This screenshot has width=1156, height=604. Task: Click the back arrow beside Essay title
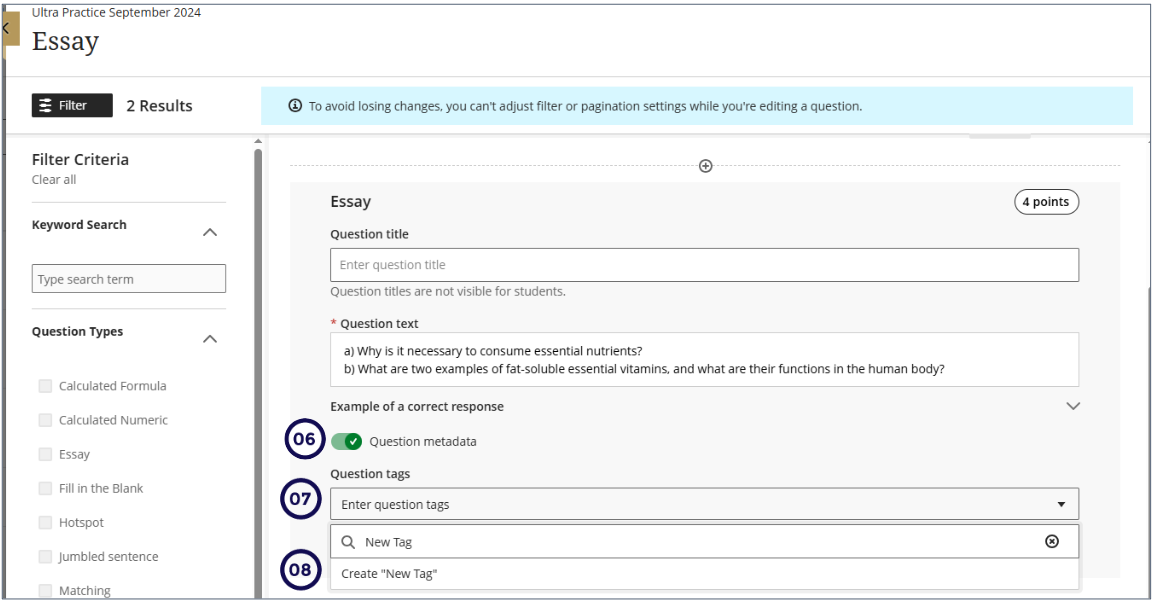coord(8,29)
